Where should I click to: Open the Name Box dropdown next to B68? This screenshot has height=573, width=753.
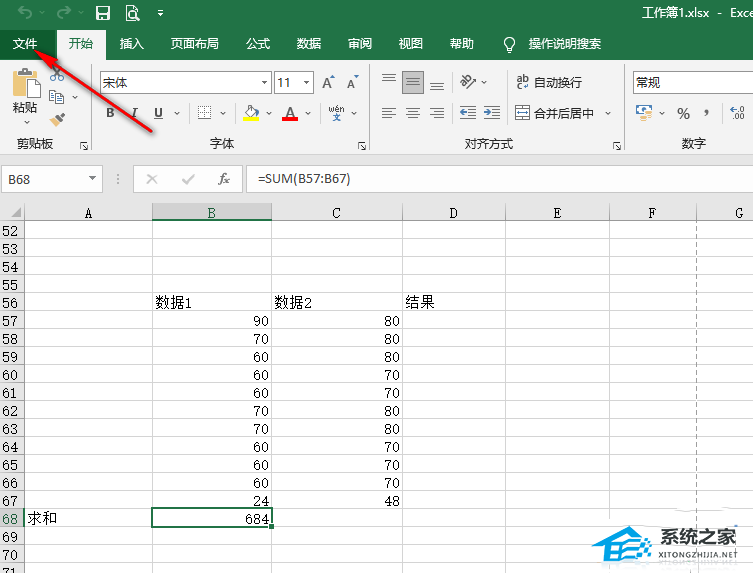coord(92,179)
